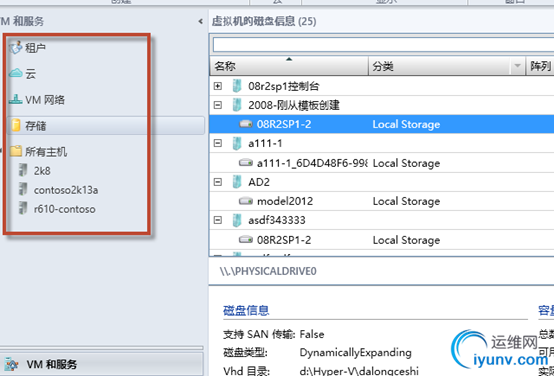Image resolution: width=554 pixels, height=376 pixels.
Task: Click the a111-1_6D4D48F6 disk icon
Action: click(246, 163)
